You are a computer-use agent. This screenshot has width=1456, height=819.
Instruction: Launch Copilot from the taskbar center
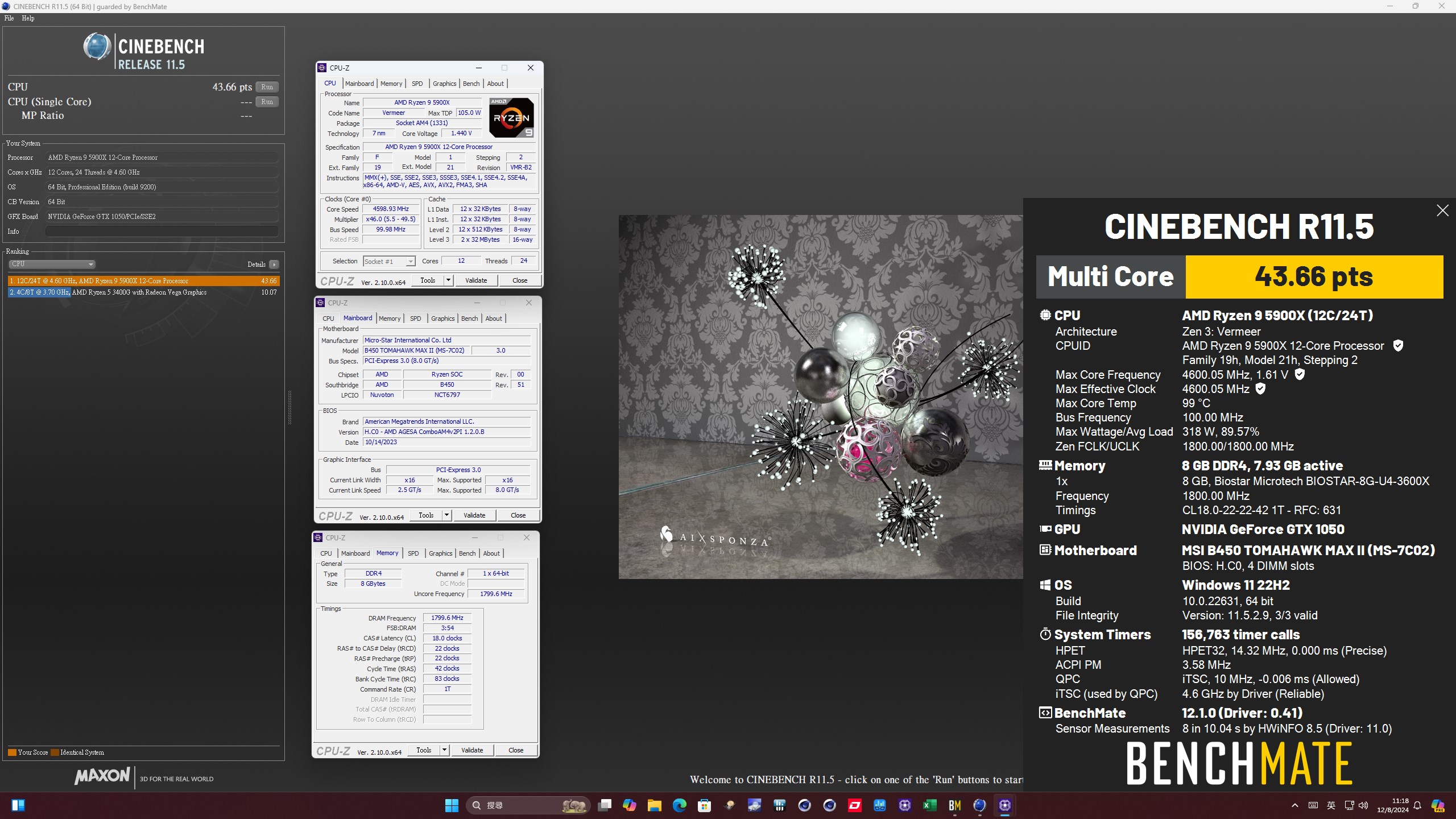[630, 805]
